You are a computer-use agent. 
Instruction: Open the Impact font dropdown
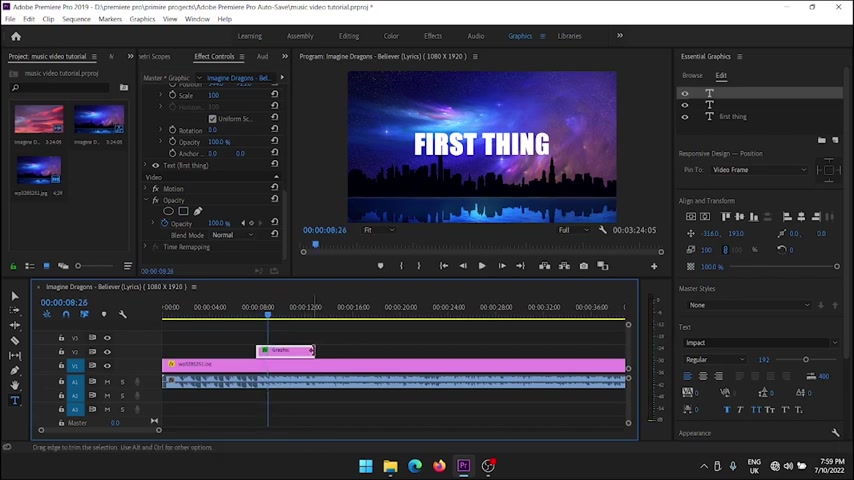[761, 343]
